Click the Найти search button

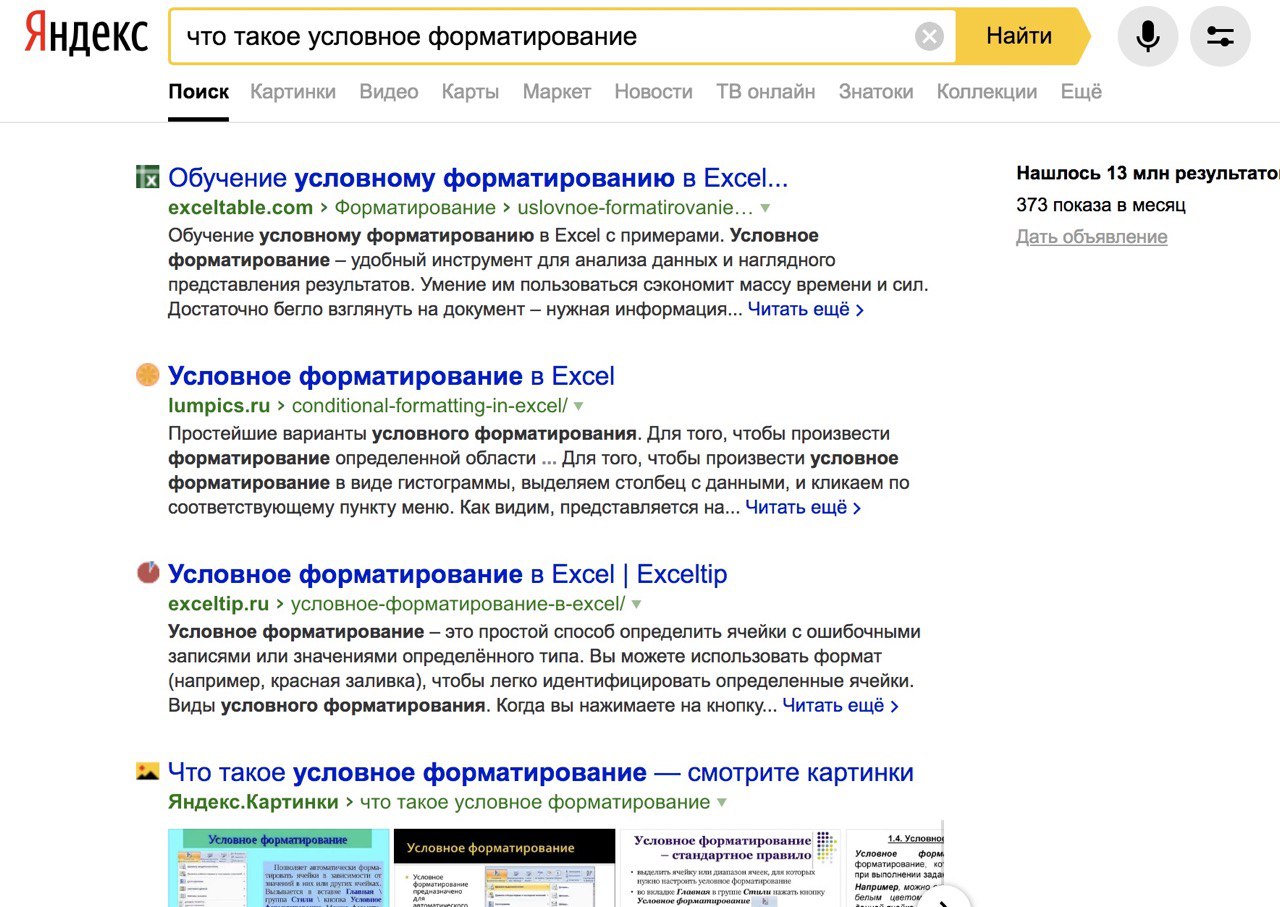(1019, 37)
